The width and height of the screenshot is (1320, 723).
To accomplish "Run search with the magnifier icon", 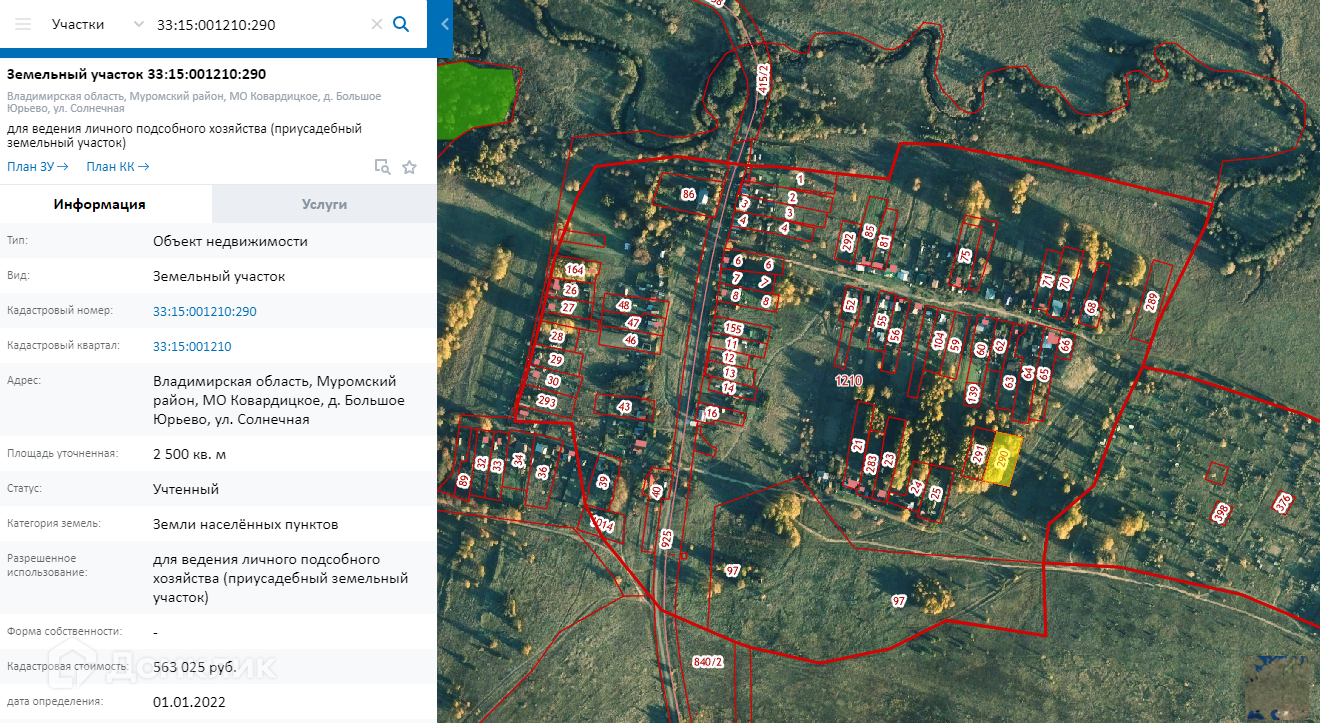I will (x=401, y=24).
